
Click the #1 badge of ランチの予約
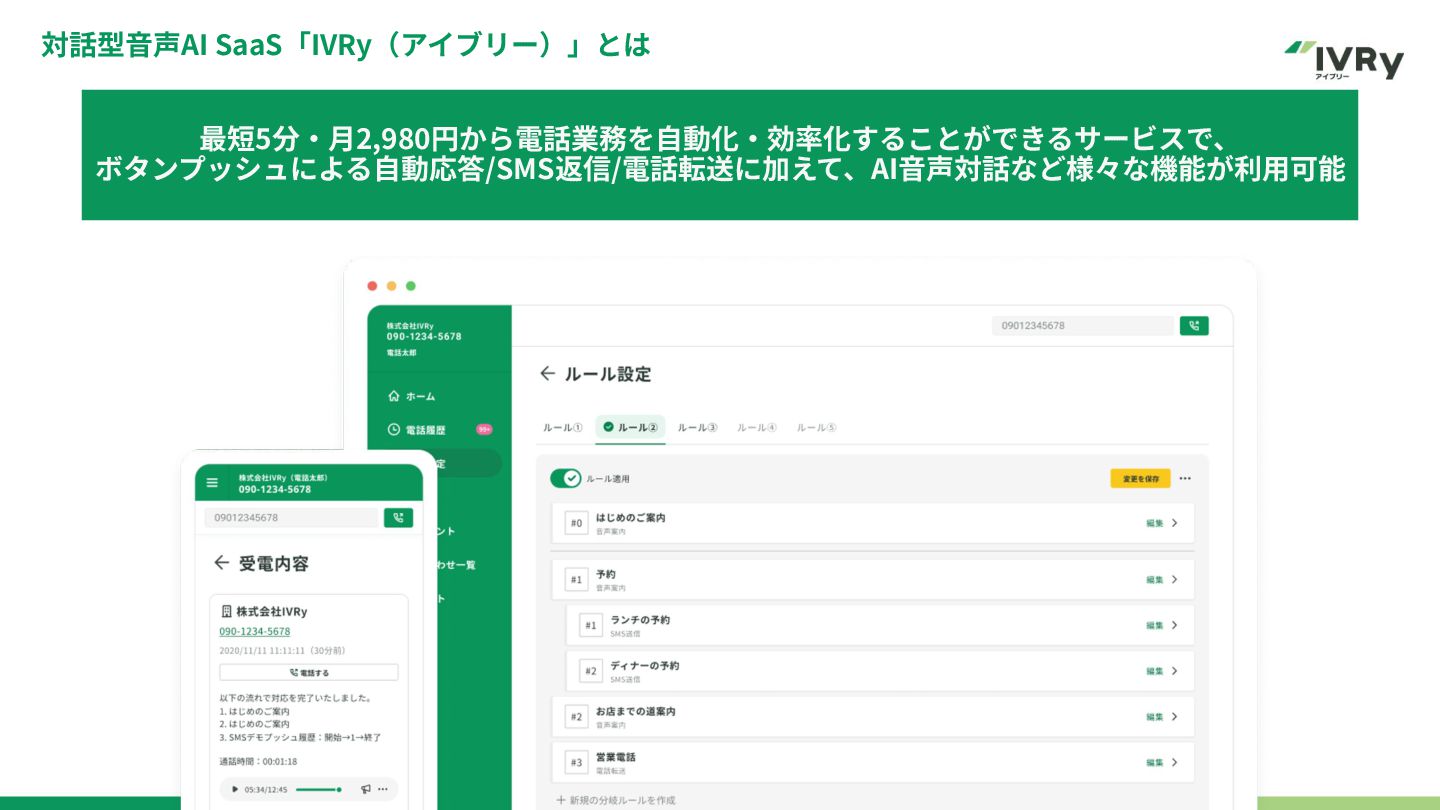[x=591, y=626]
